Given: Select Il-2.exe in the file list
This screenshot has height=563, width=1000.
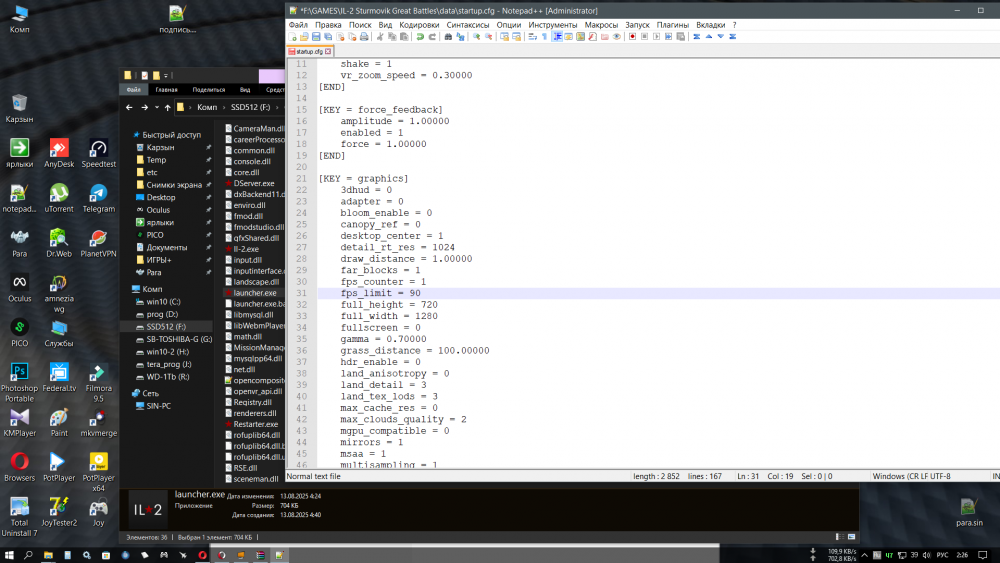Looking at the screenshot, I should pyautogui.click(x=246, y=247).
